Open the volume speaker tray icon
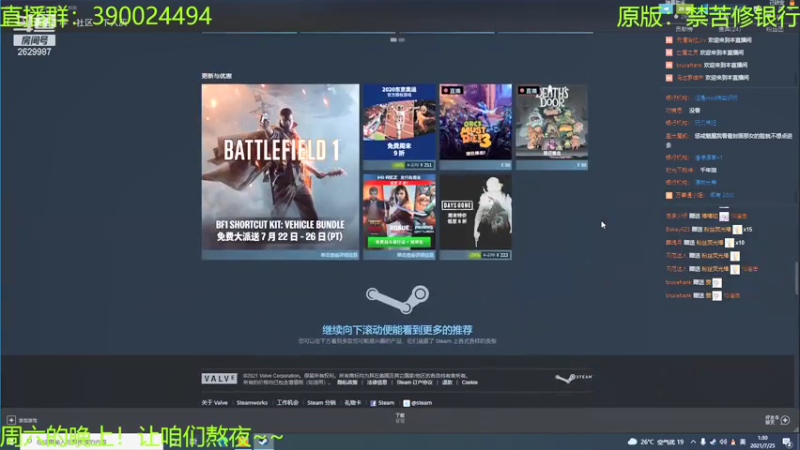This screenshot has width=800, height=450. (x=723, y=442)
